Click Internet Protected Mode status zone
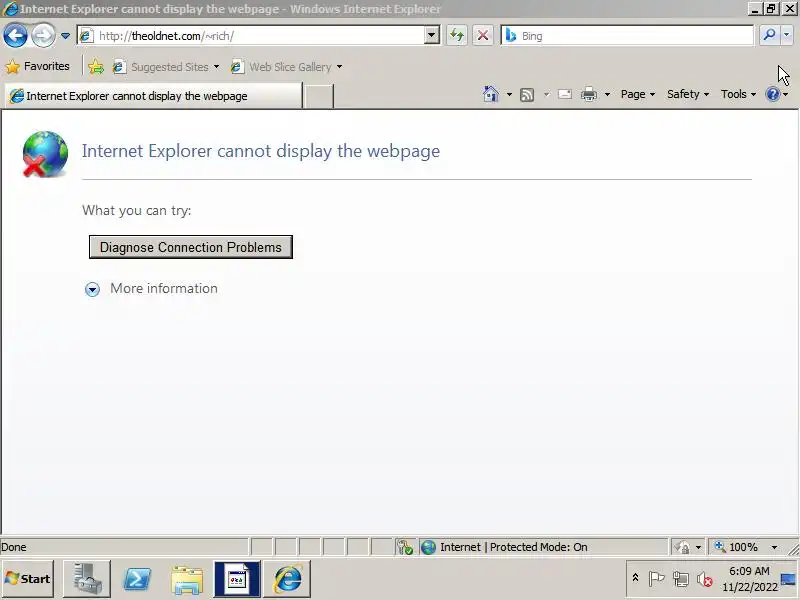The width and height of the screenshot is (800, 600). 543,547
